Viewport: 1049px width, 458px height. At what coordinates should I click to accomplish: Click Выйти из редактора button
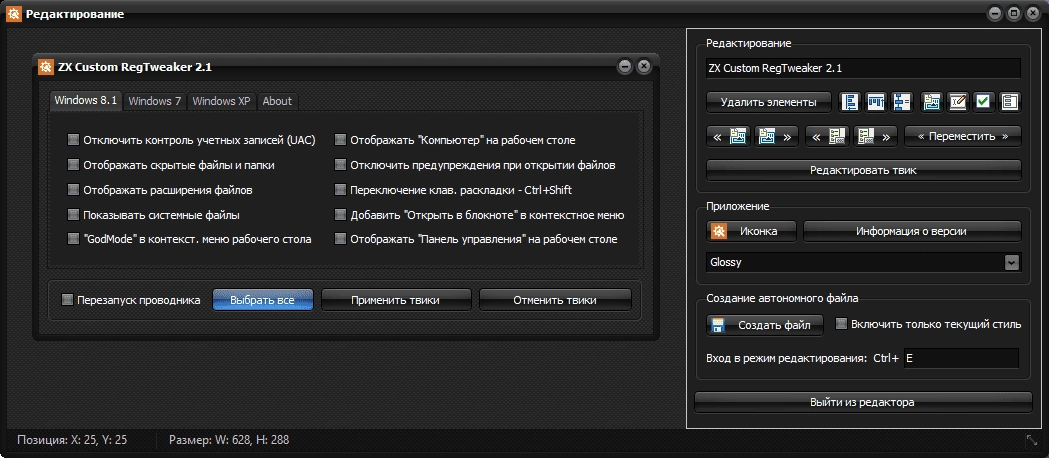862,403
